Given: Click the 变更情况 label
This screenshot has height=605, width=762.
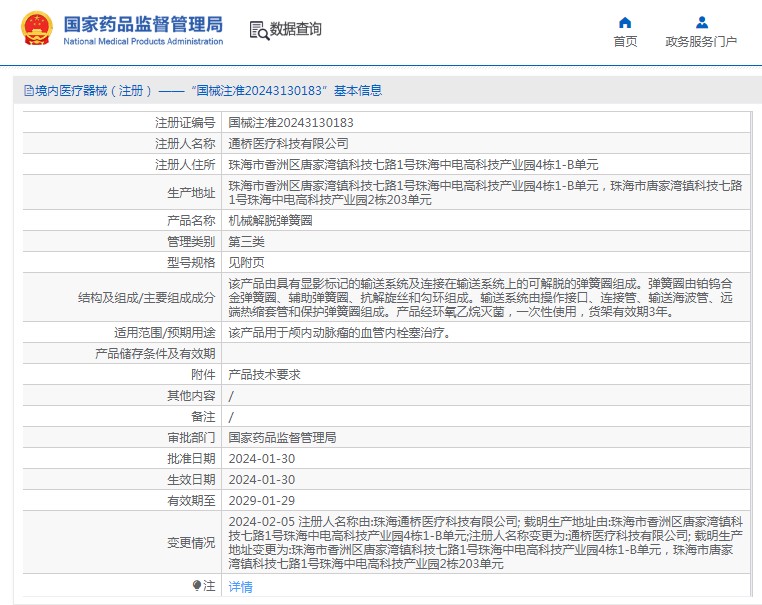Looking at the screenshot, I should click(x=191, y=542).
